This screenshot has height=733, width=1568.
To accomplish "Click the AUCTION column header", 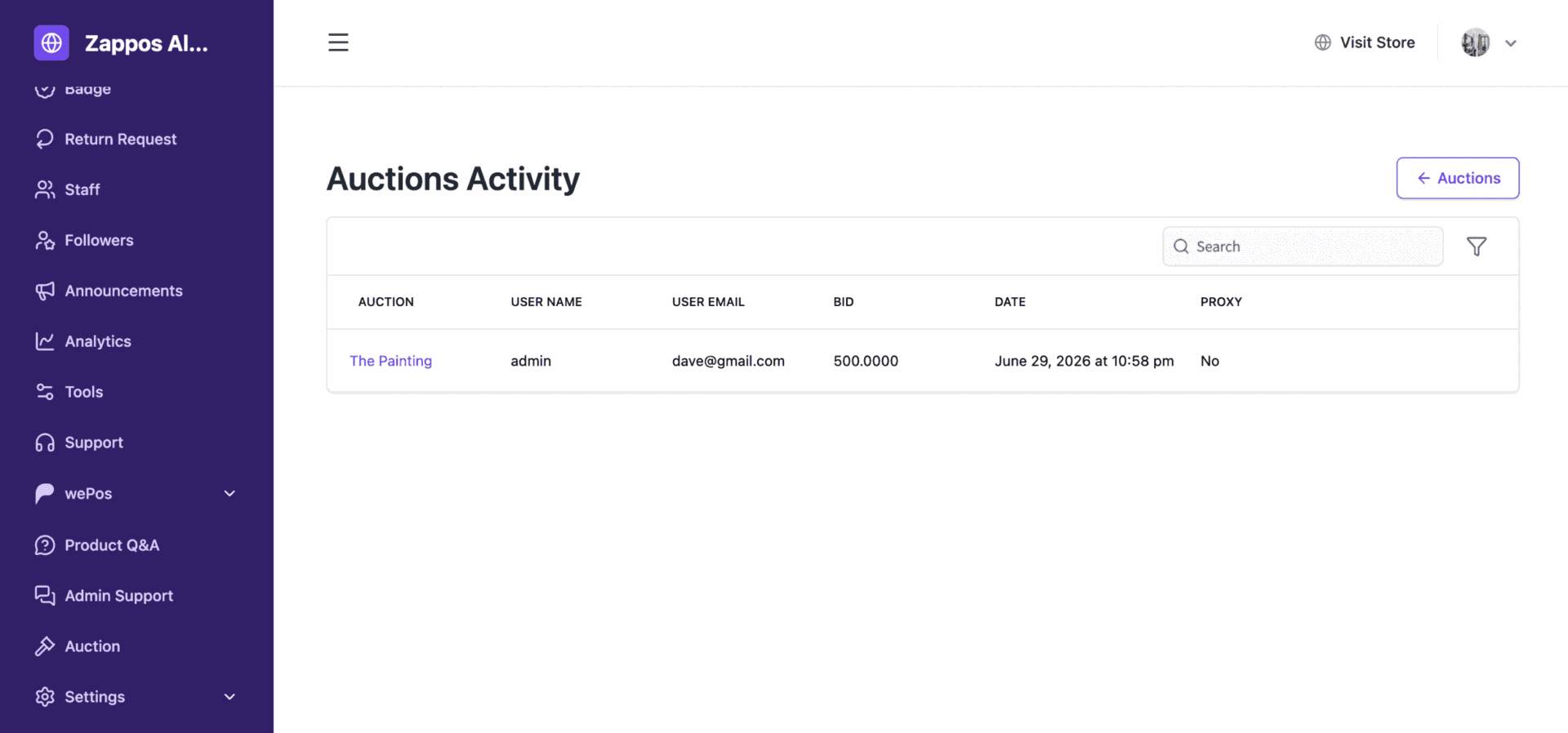I will point(385,302).
